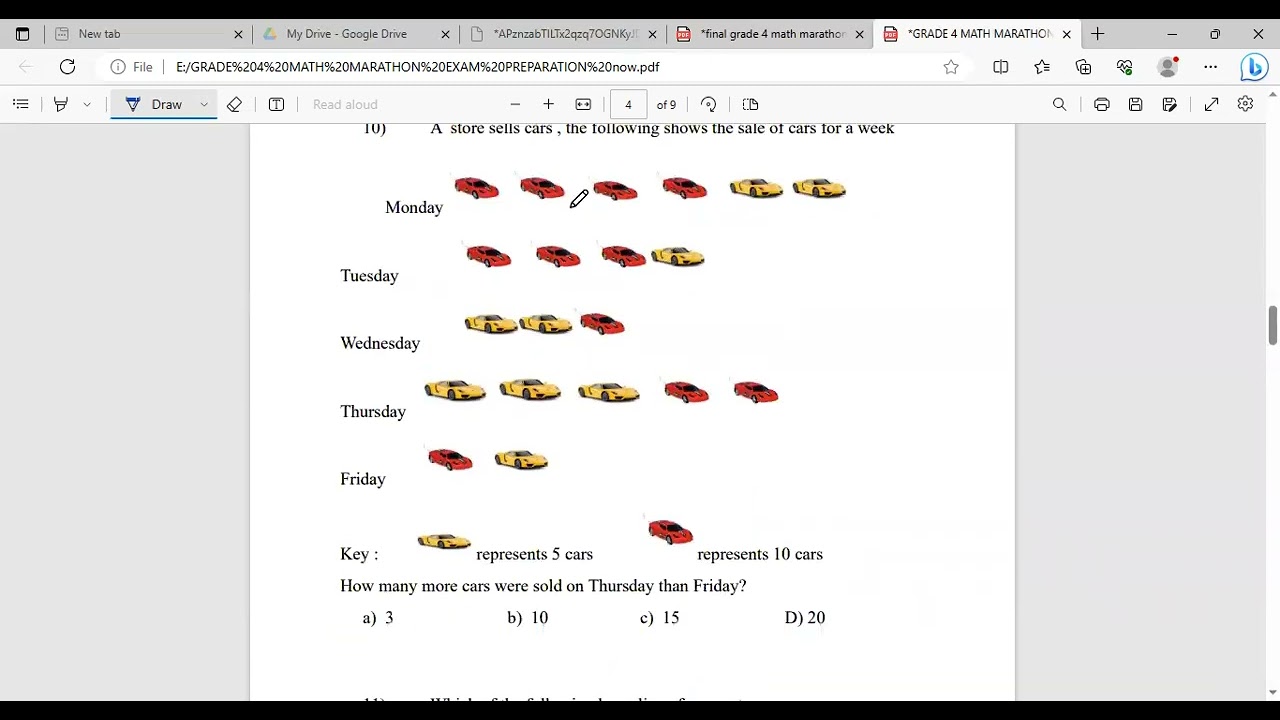1280x720 pixels.
Task: Switch to final grade 4 math marathon tab
Action: tap(769, 34)
